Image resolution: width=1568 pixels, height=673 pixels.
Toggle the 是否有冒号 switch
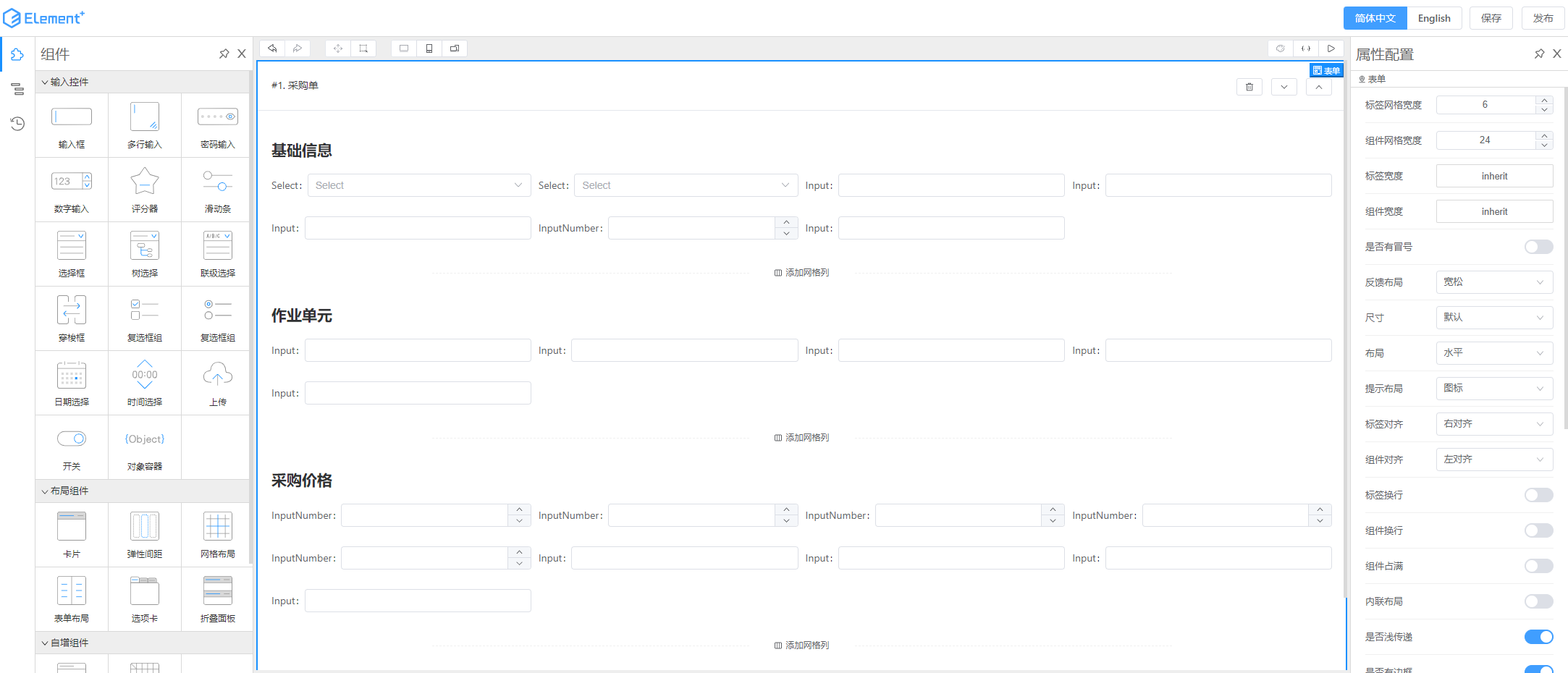1539,247
